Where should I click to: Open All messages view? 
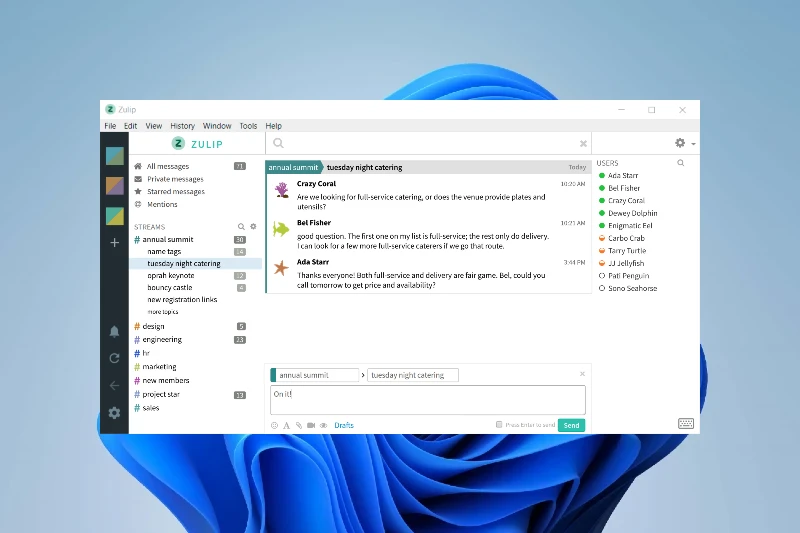[168, 166]
